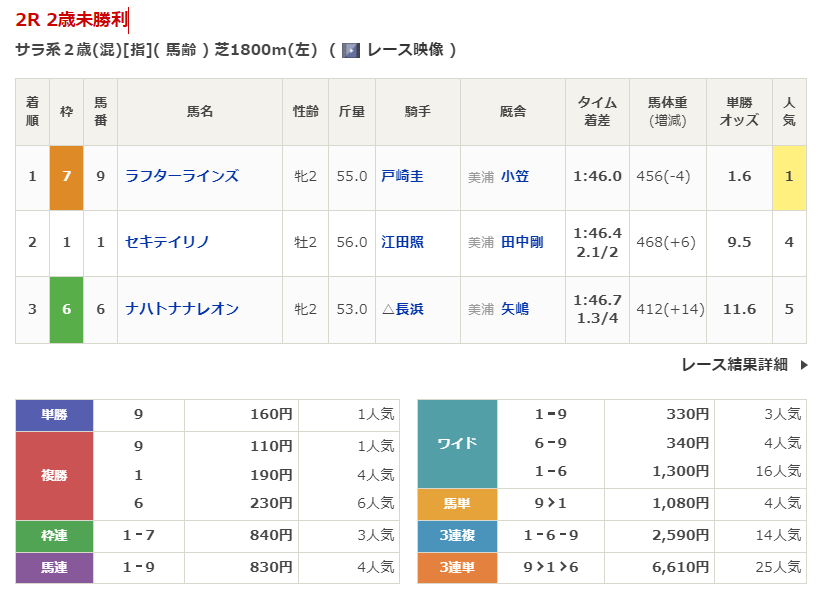821x595 pixels.
Task: Click the teal ワイド payout label
Action: (457, 444)
